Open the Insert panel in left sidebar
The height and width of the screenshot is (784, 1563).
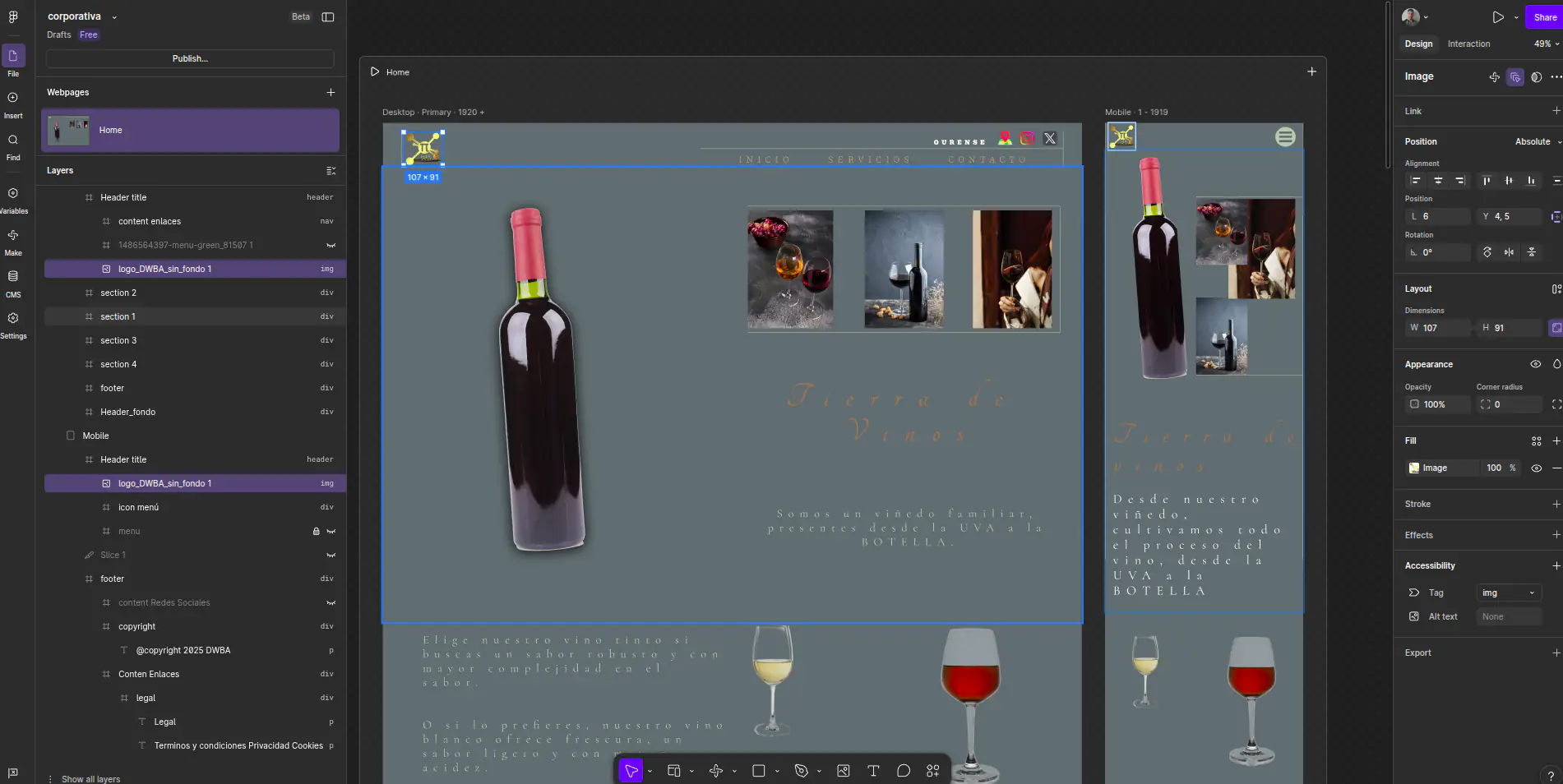(x=13, y=103)
